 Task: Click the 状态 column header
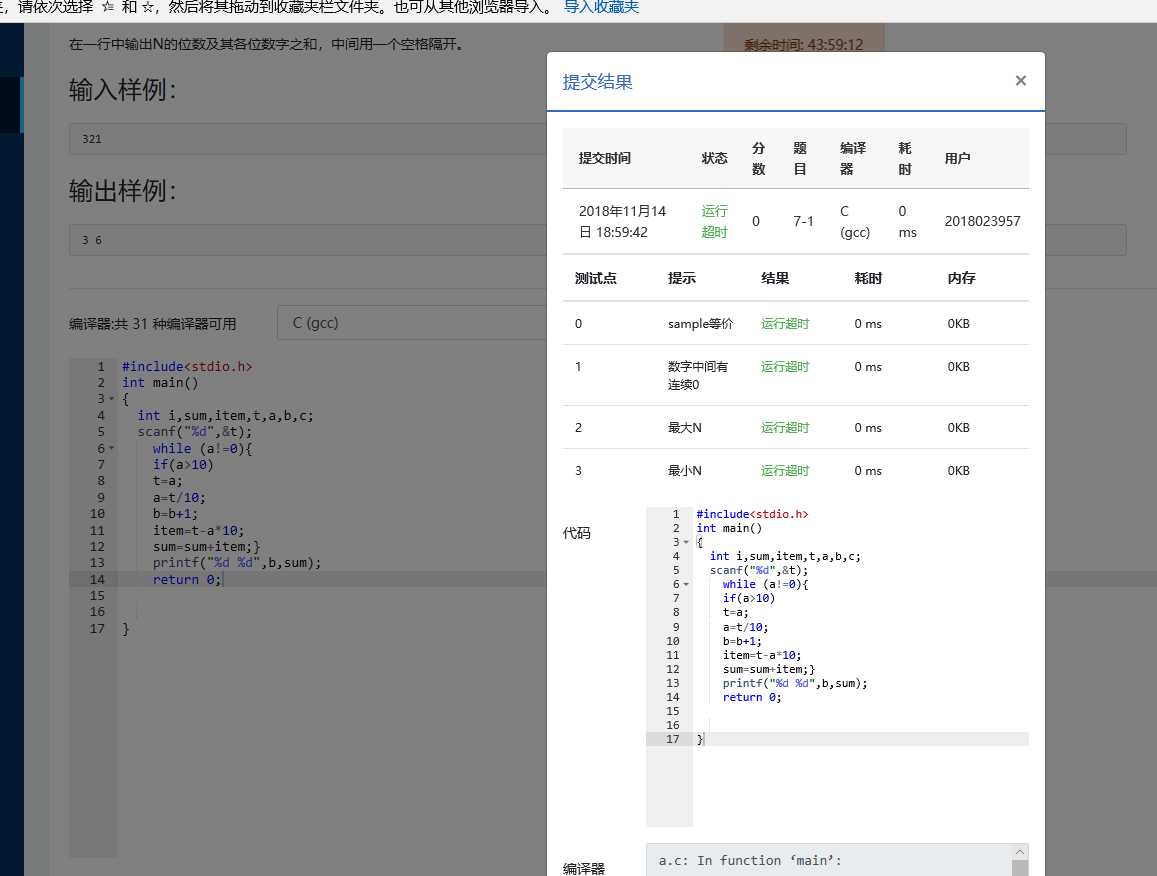(714, 158)
